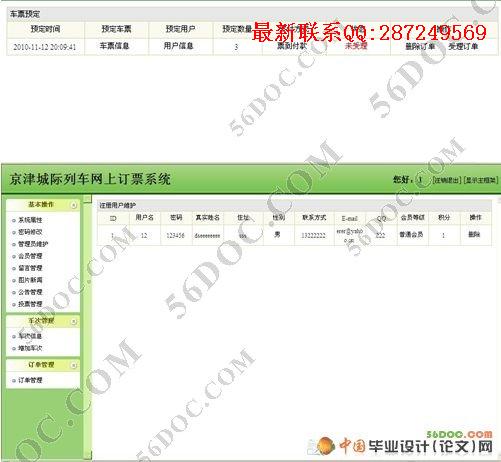Click the 注销退出 logout link
The height and width of the screenshot is (462, 501).
(x=447, y=180)
